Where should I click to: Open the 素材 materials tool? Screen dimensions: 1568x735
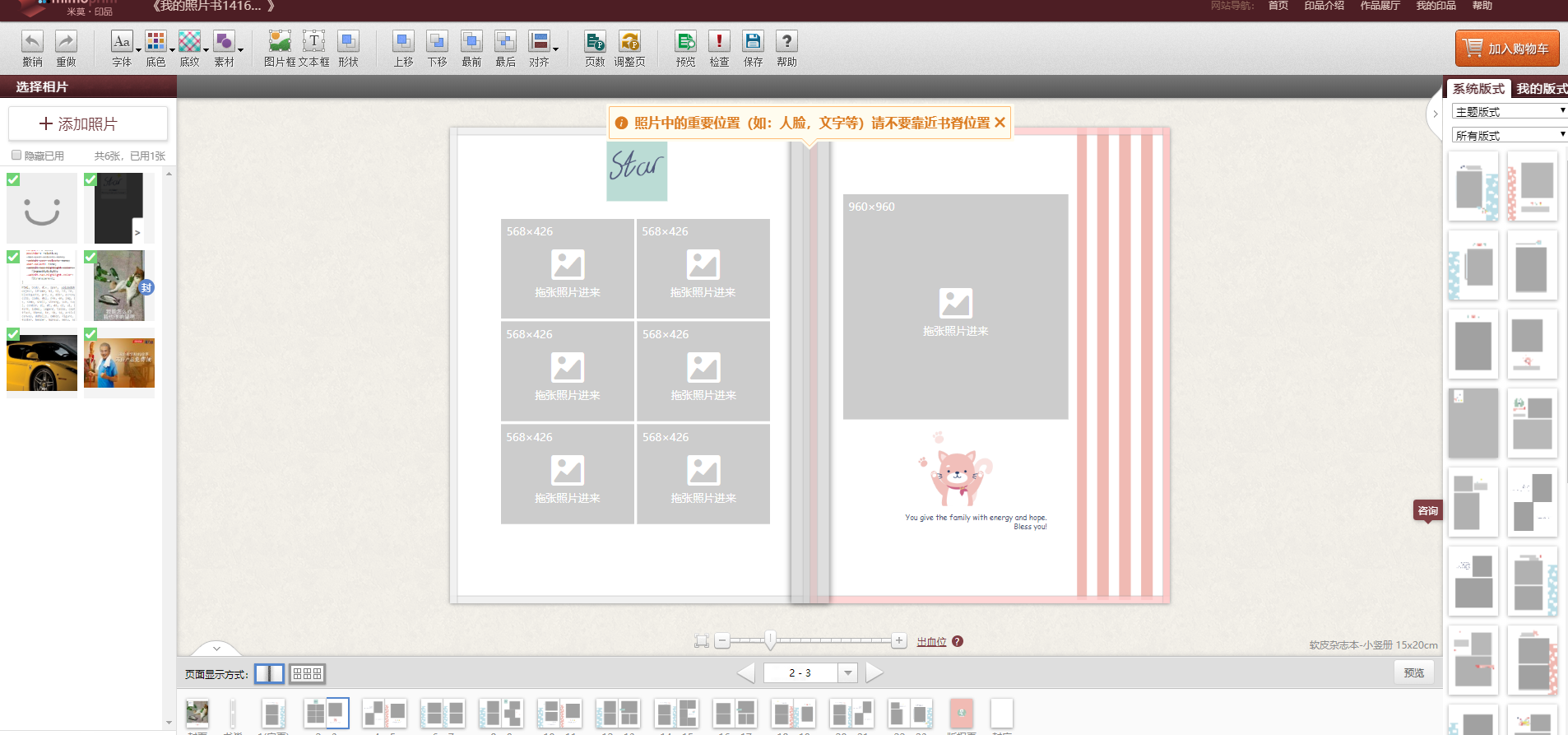point(224,49)
